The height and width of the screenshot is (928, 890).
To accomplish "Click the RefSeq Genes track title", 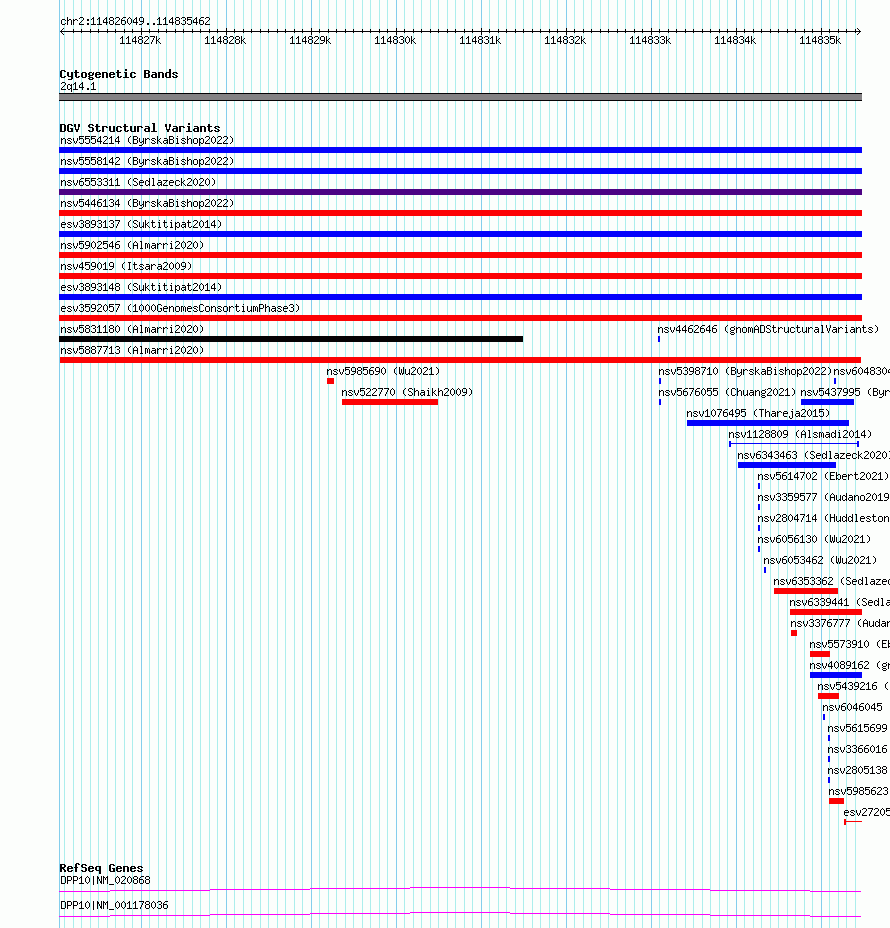I will [101, 868].
